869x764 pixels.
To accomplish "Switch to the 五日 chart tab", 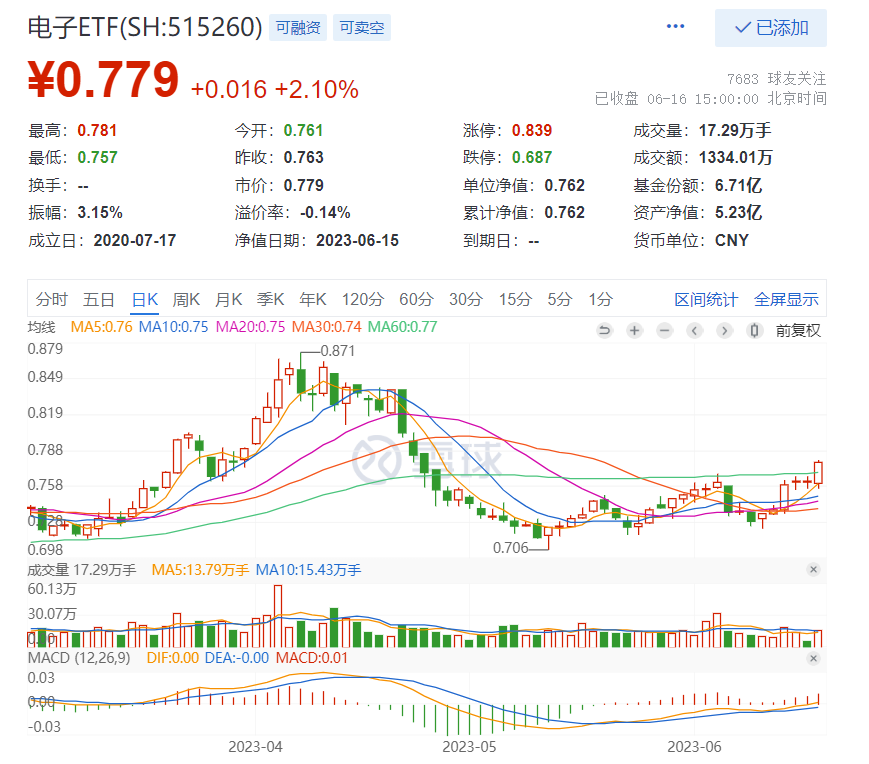I will (x=99, y=300).
